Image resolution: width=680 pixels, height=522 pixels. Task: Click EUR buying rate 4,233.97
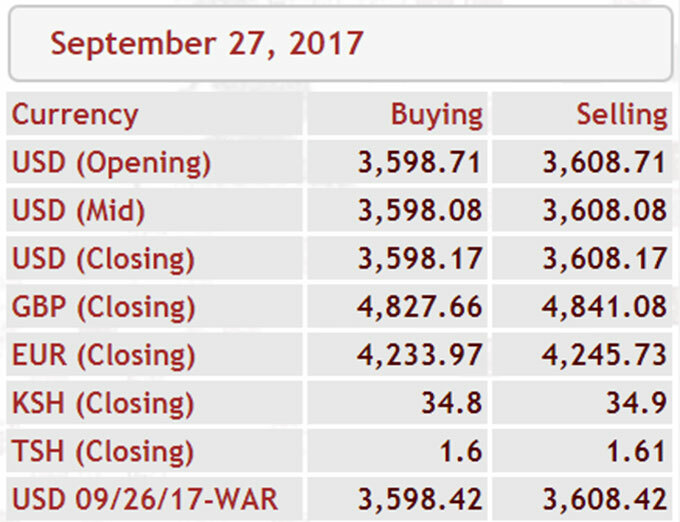(419, 356)
